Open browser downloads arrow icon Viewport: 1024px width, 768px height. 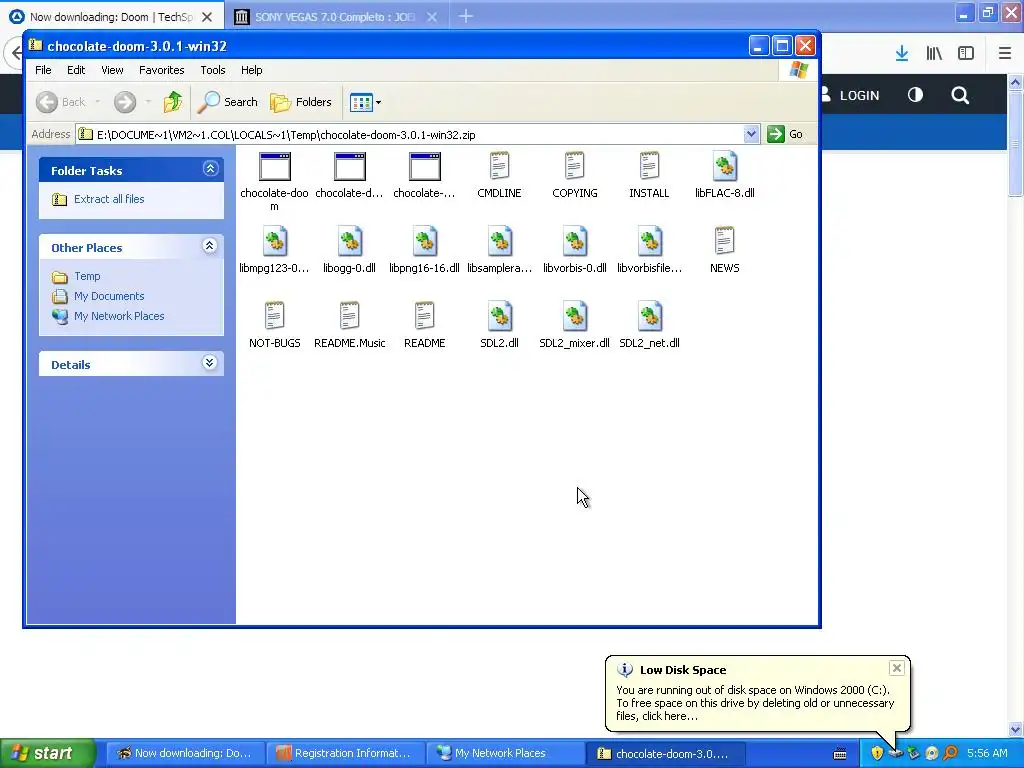902,54
